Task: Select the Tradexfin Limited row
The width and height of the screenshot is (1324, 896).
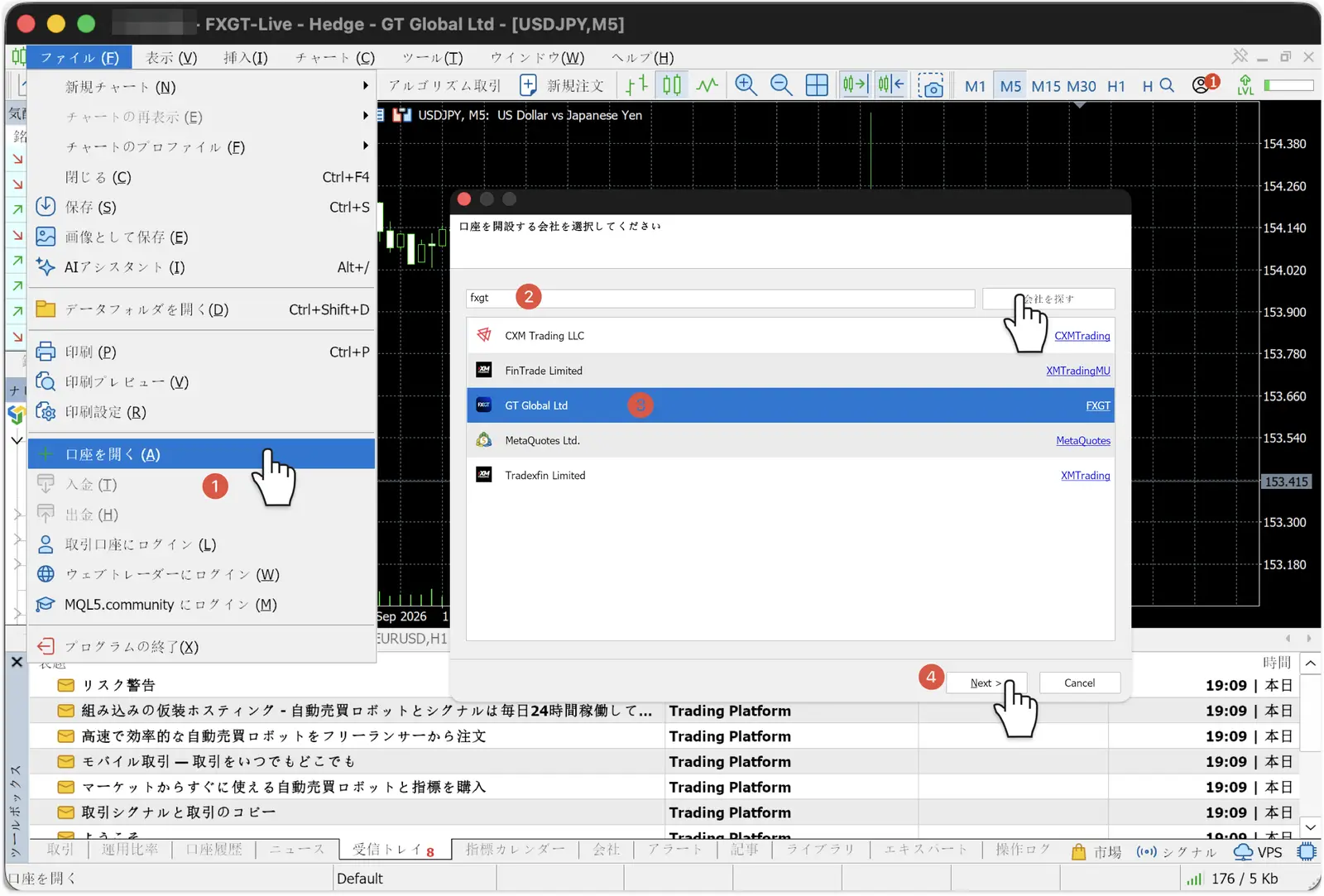Action: (790, 476)
